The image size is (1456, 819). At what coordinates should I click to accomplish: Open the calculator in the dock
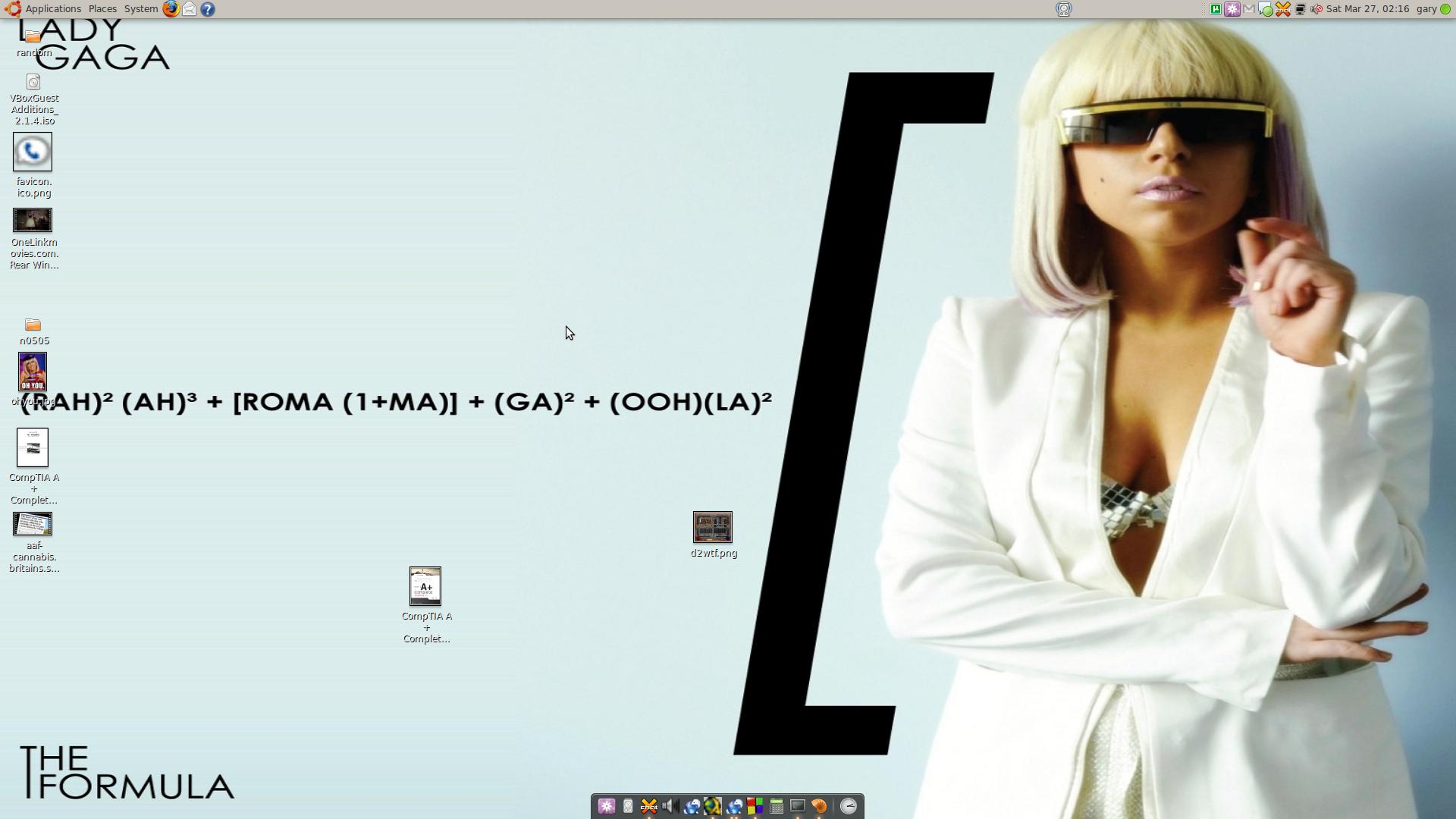[x=776, y=806]
